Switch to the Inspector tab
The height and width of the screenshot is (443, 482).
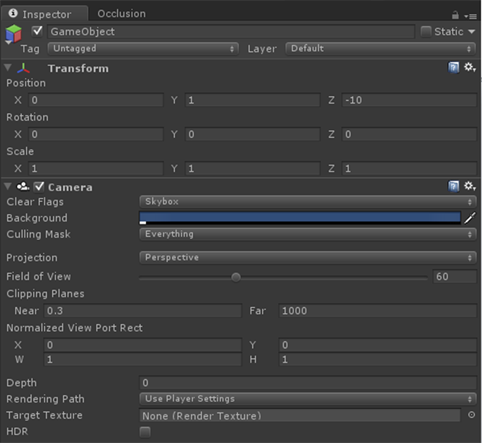point(44,14)
